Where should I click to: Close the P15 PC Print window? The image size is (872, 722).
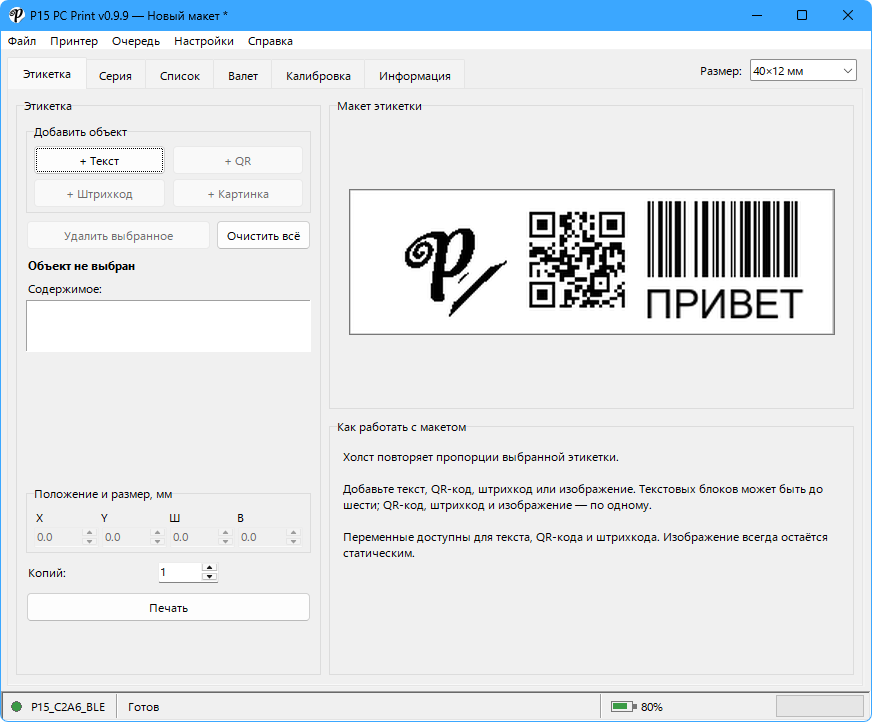(x=848, y=15)
